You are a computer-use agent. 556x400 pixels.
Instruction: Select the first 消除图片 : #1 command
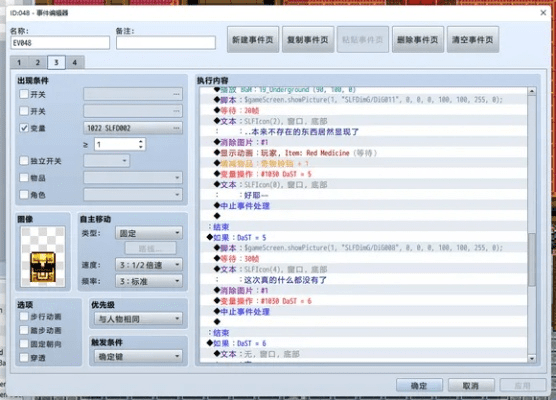coord(363,143)
